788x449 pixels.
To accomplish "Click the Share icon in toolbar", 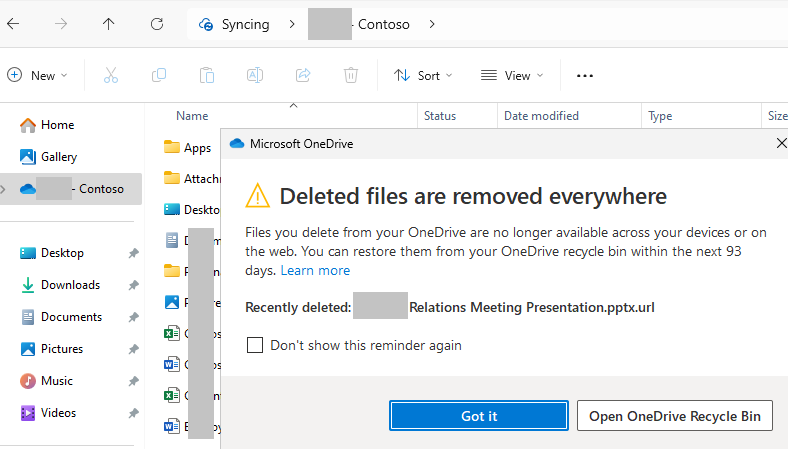I will (303, 75).
